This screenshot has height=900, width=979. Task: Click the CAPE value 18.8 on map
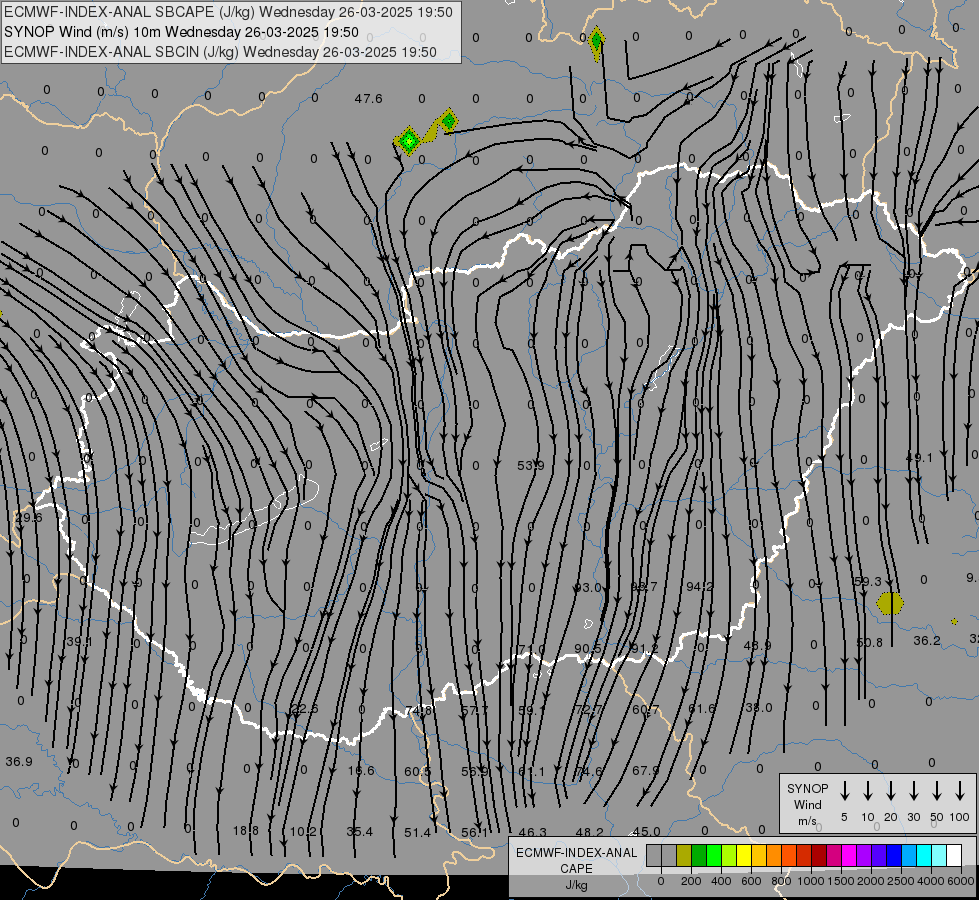(x=246, y=830)
